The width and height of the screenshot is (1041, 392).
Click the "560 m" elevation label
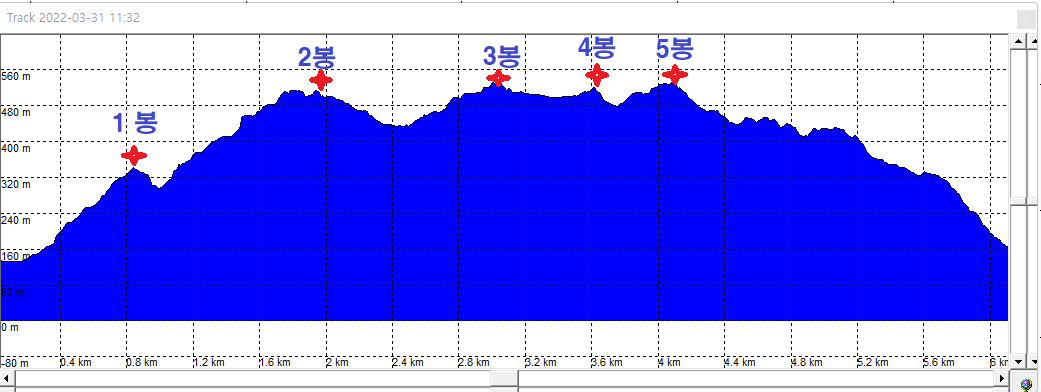pos(16,76)
